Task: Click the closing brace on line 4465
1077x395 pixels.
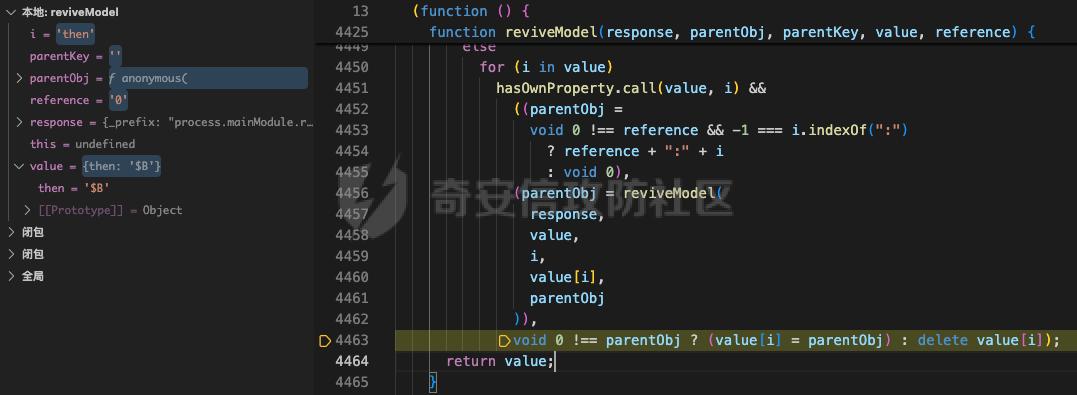Action: pyautogui.click(x=433, y=382)
